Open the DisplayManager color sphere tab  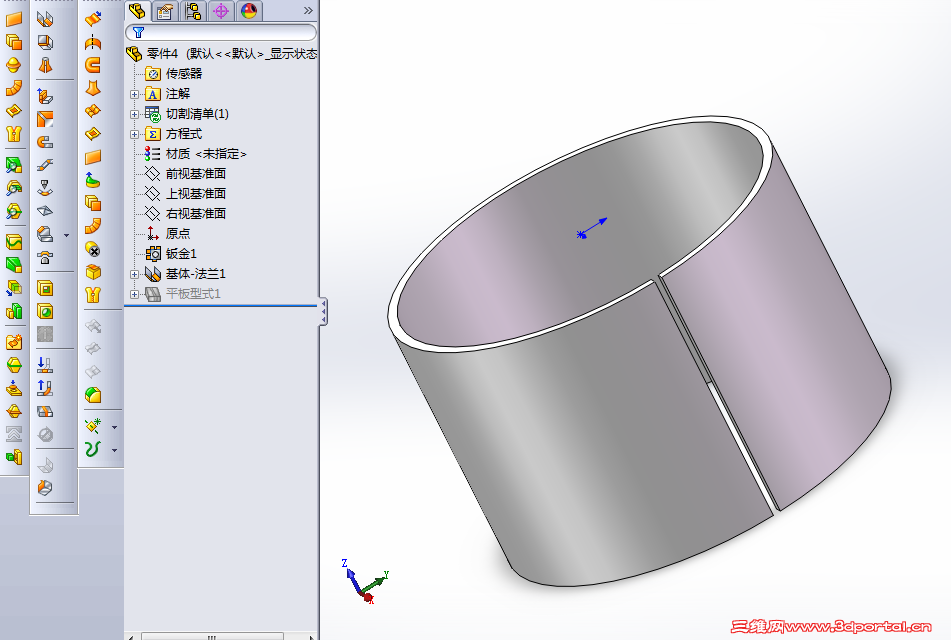click(x=249, y=11)
